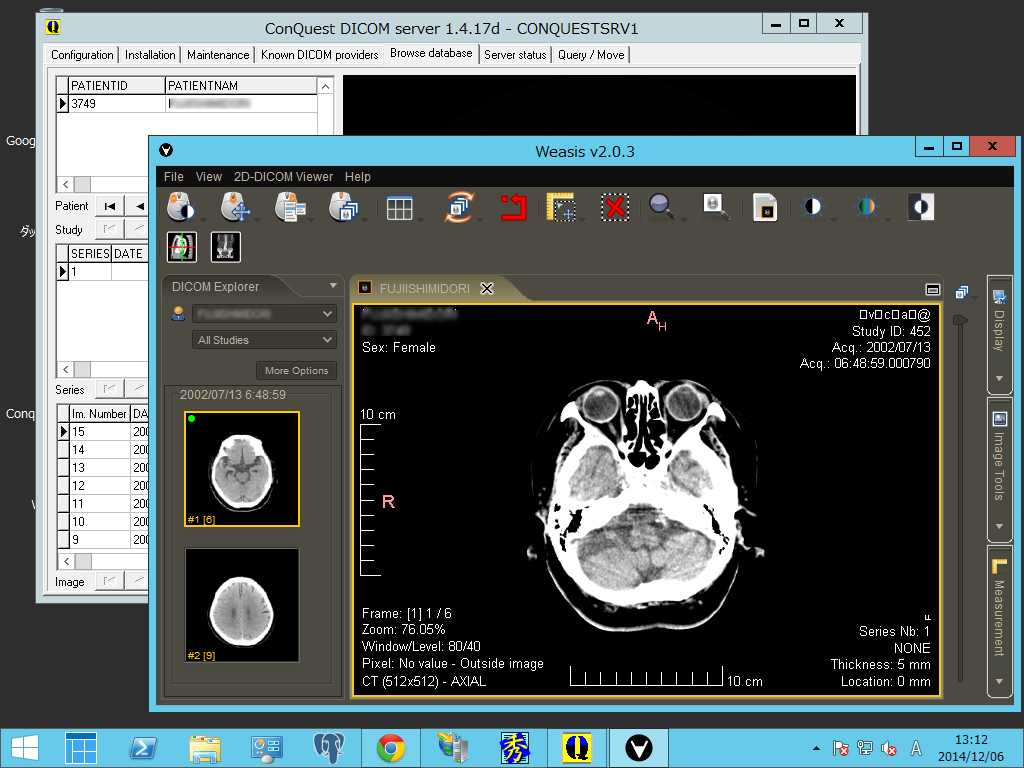The height and width of the screenshot is (768, 1024).
Task: Select the window/level mouse action tool
Action: (180, 207)
